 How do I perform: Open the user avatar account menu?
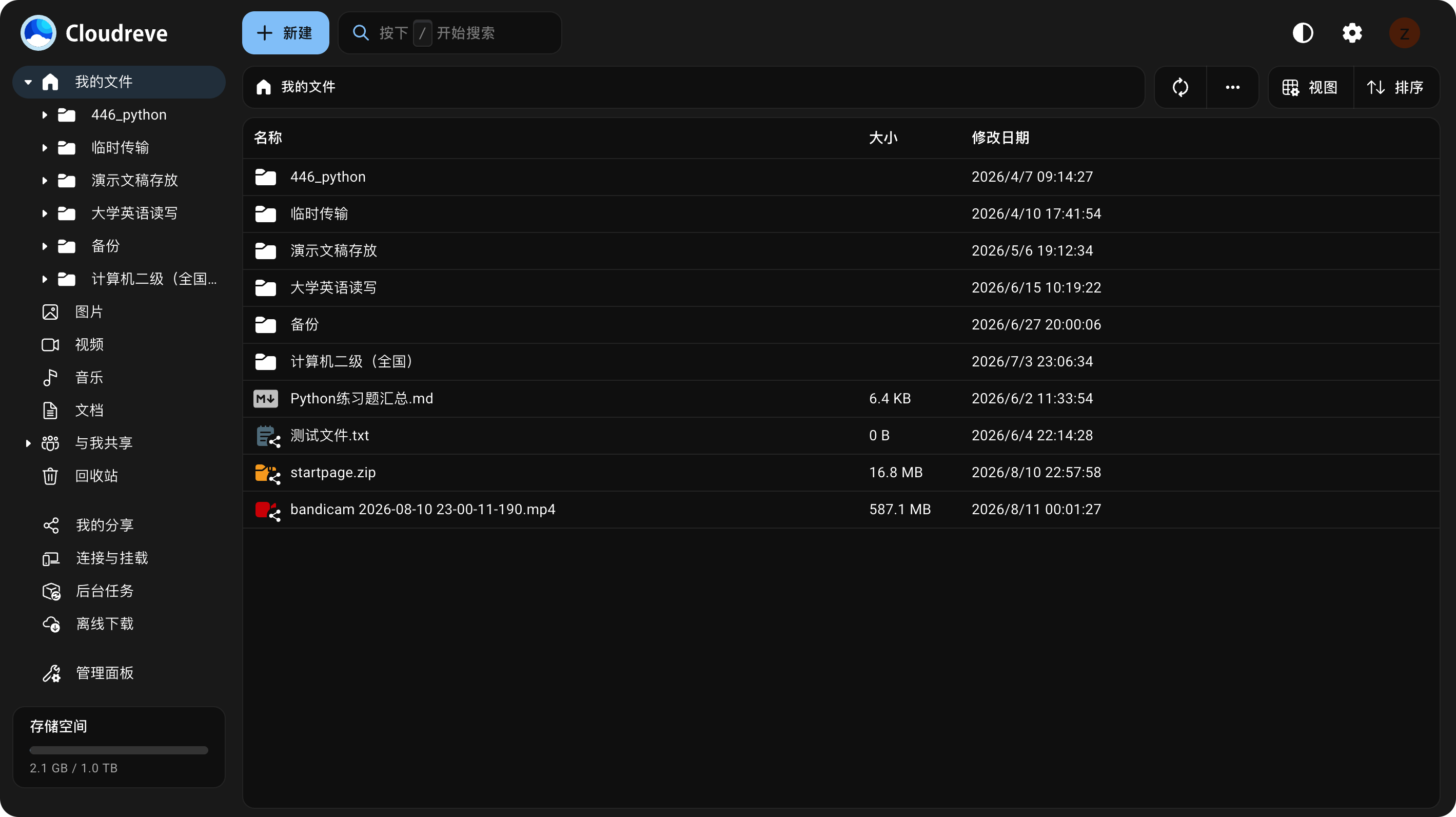click(x=1404, y=33)
